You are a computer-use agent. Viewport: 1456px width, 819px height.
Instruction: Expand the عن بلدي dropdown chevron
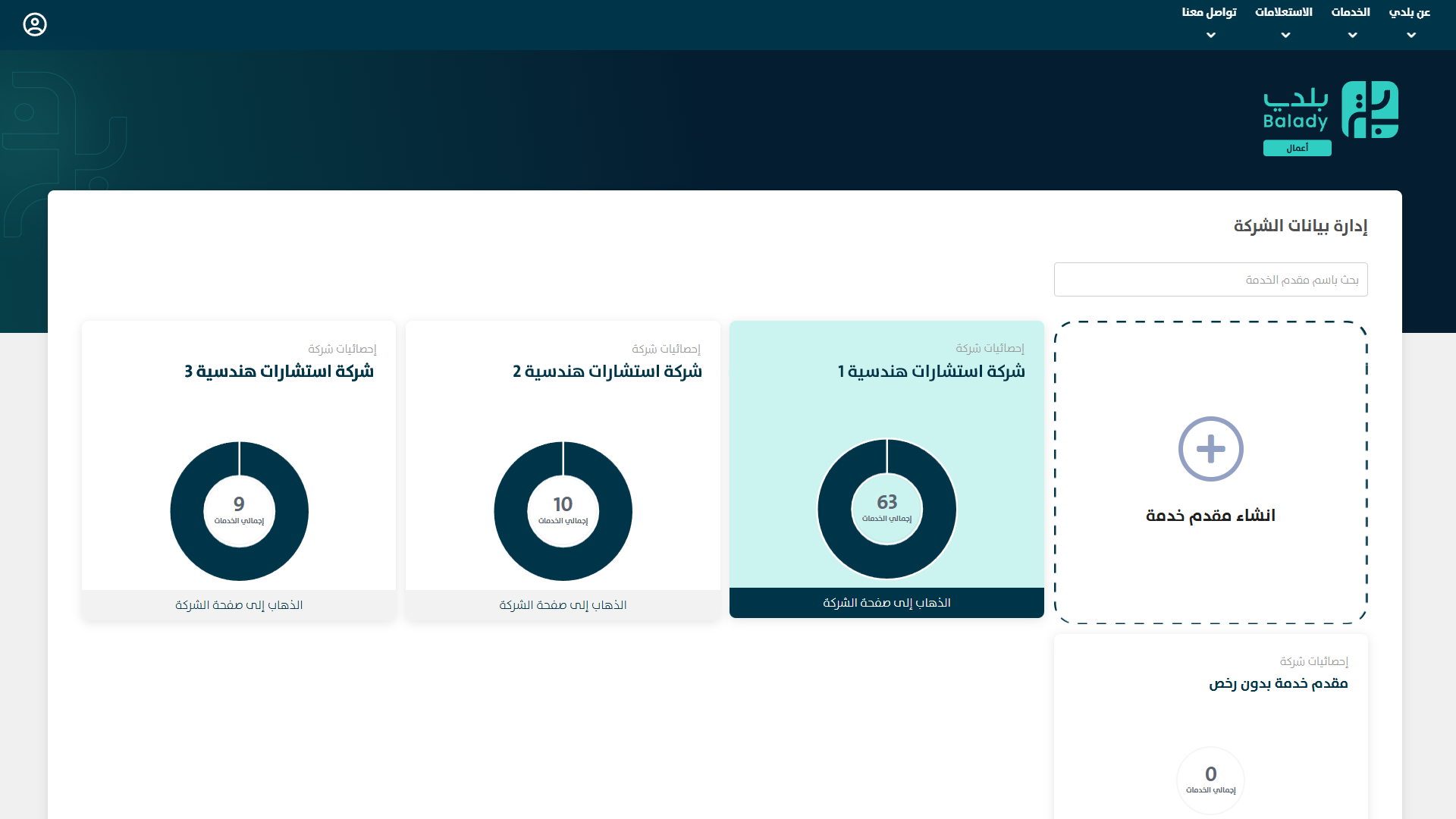tap(1410, 36)
